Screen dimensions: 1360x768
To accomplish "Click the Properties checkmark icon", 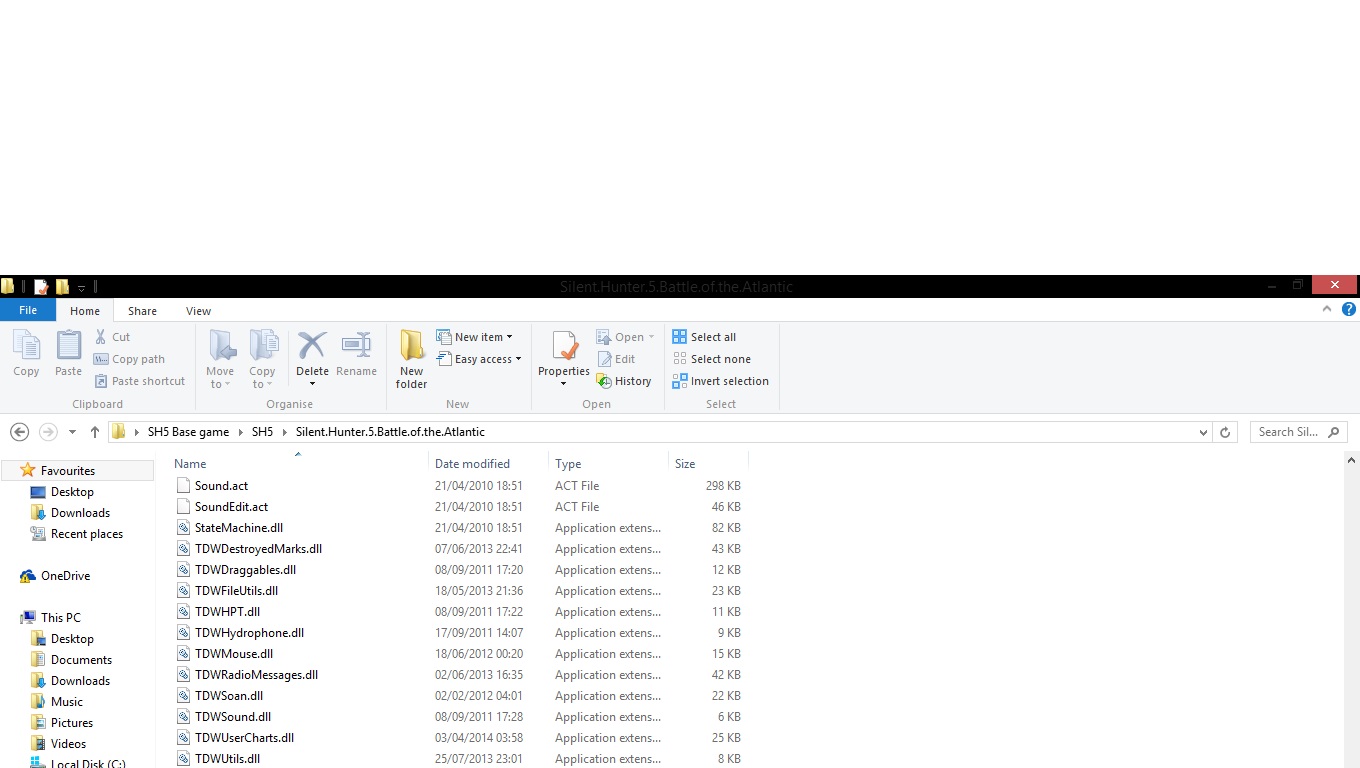I will 564,346.
